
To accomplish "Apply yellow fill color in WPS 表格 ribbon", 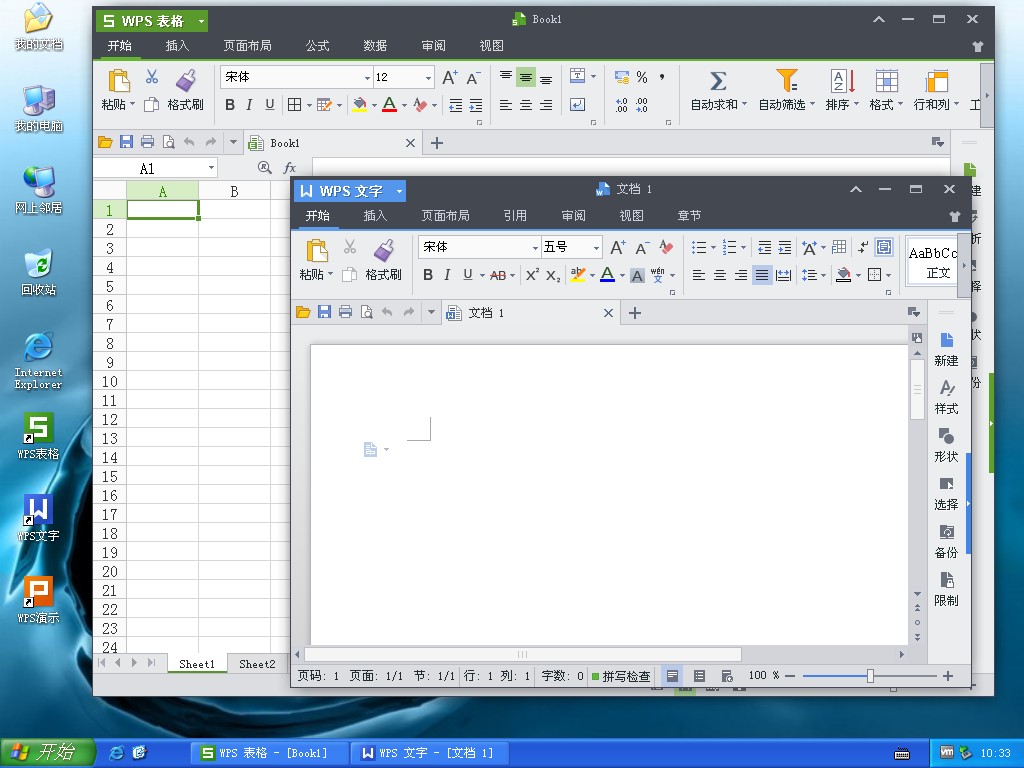I will pos(359,104).
